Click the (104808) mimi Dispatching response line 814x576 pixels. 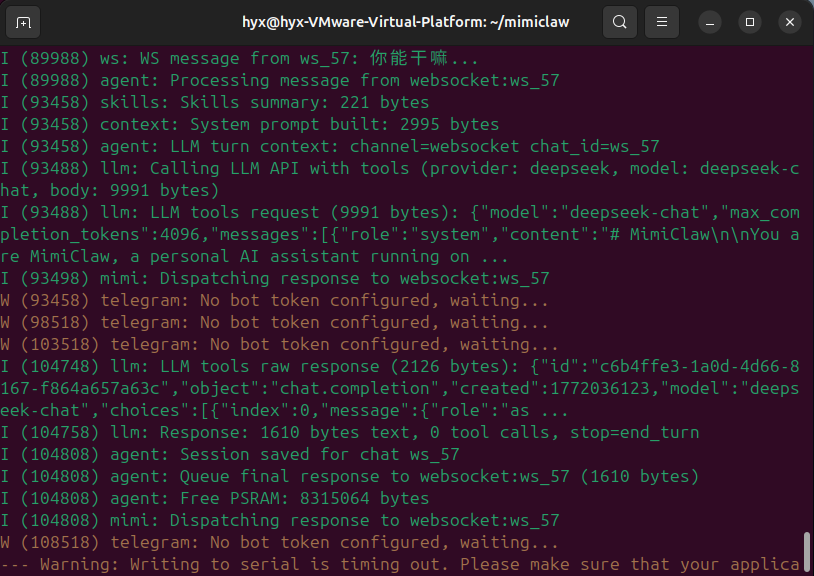pos(280,520)
